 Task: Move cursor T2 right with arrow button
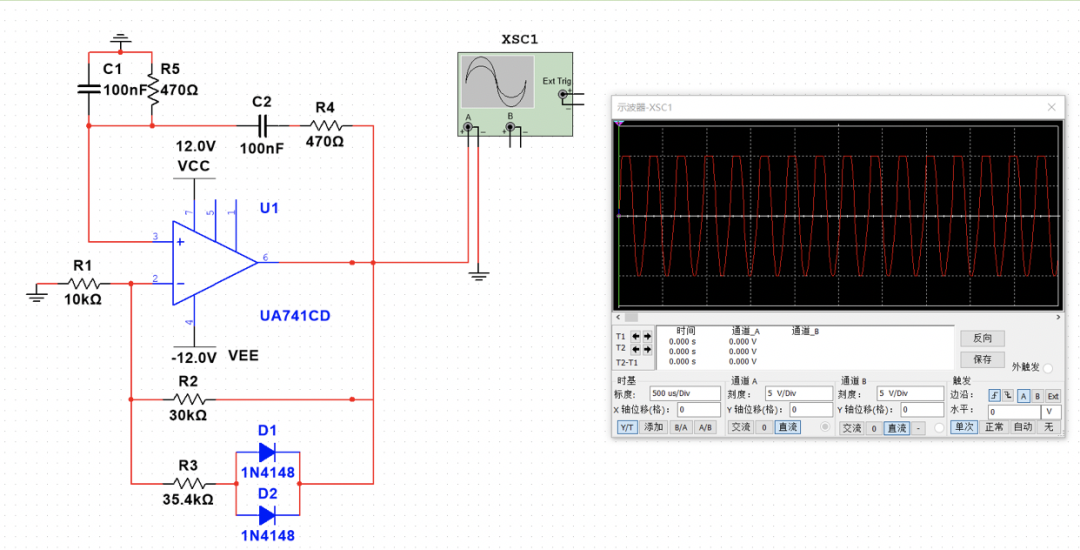click(x=647, y=348)
